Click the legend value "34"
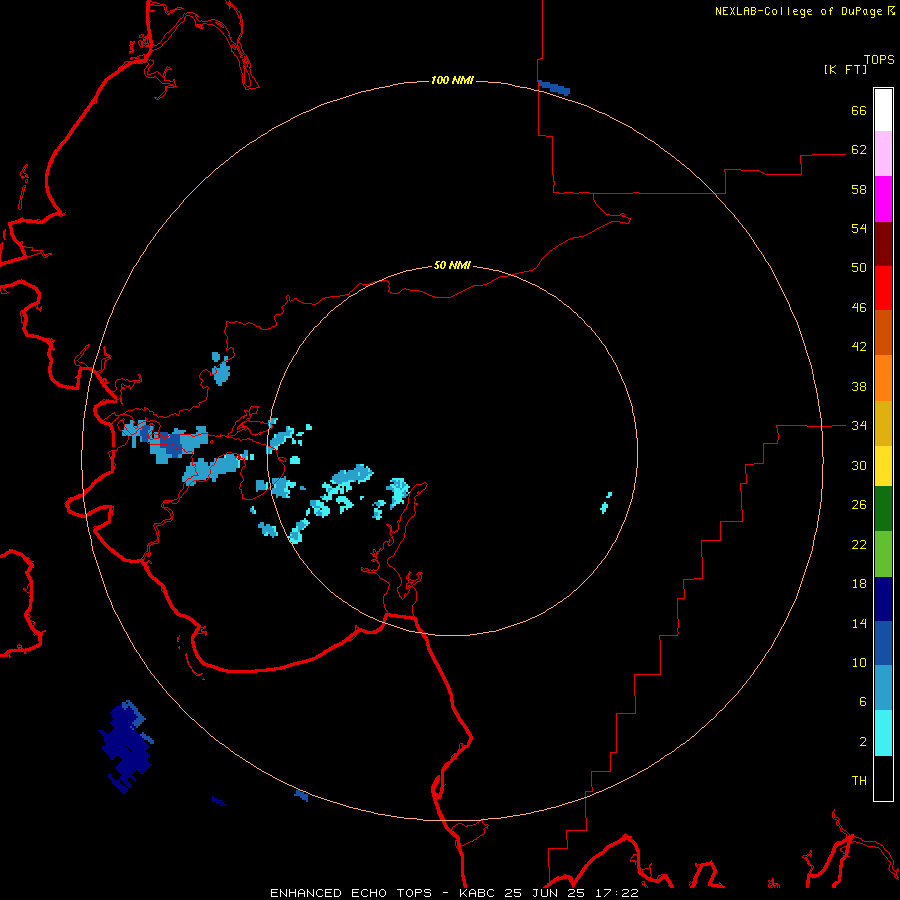This screenshot has height=900, width=900. click(859, 426)
